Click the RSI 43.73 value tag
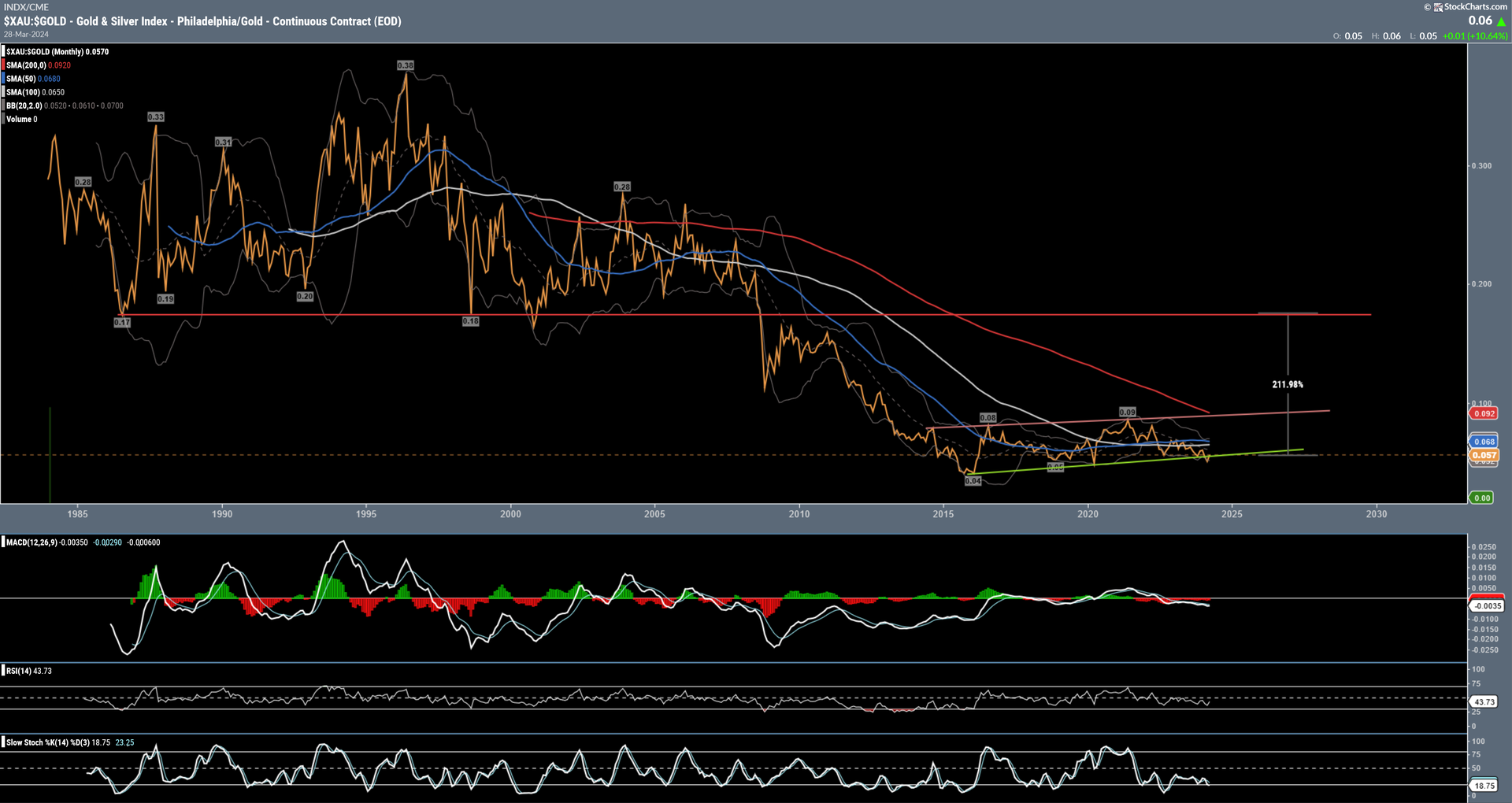Screen dimensions: 1512x803 [1484, 701]
